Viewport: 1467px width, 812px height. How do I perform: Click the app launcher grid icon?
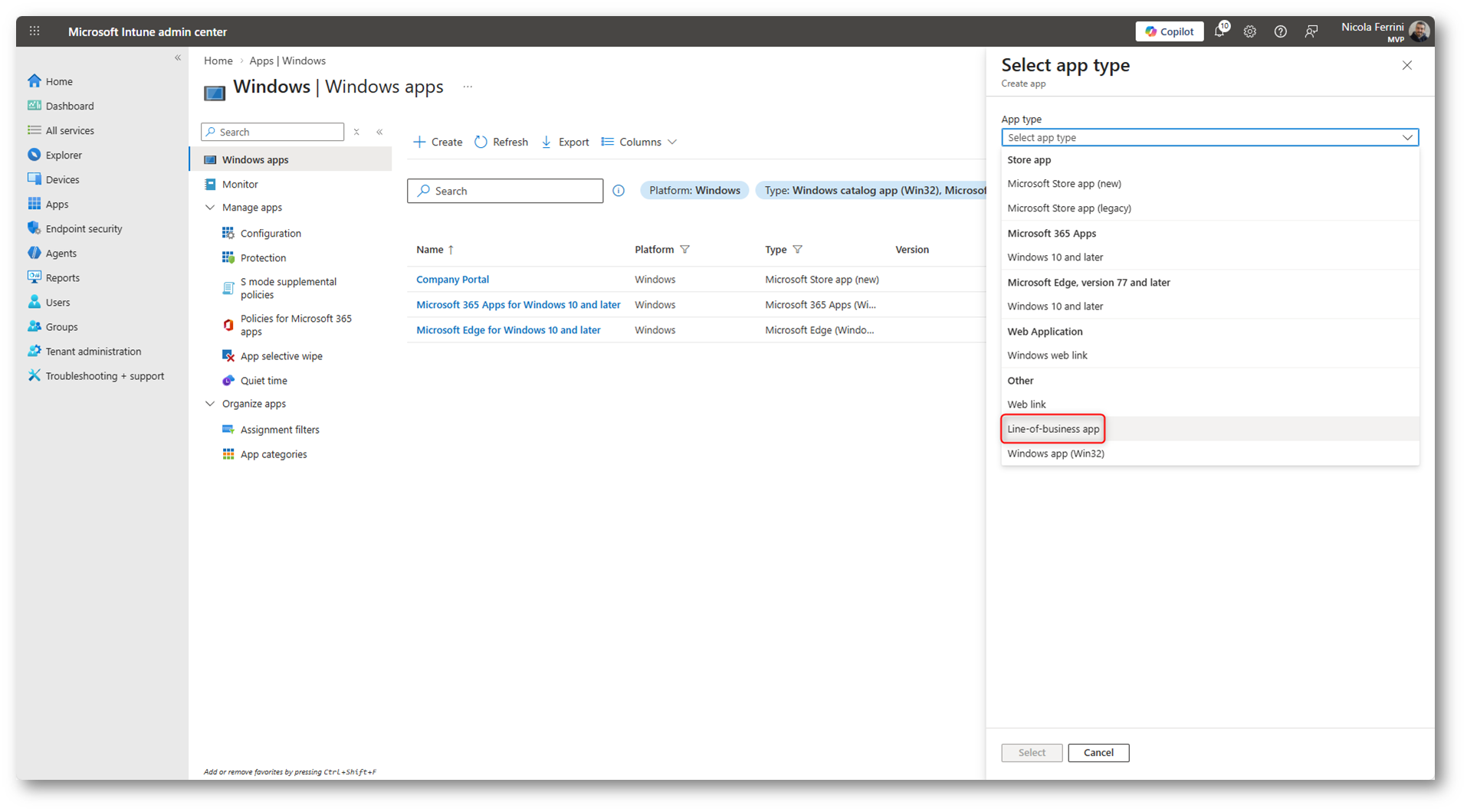34,31
